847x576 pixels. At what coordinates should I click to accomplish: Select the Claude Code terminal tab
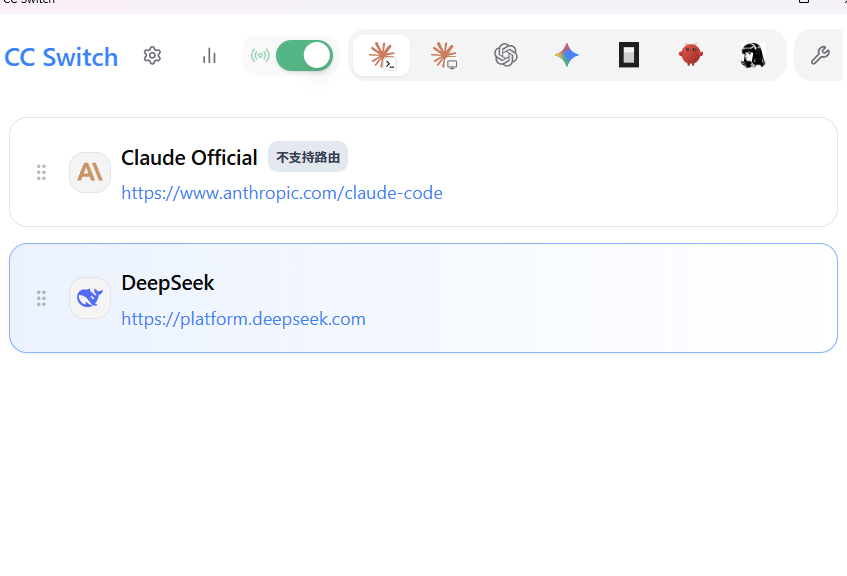(x=382, y=56)
